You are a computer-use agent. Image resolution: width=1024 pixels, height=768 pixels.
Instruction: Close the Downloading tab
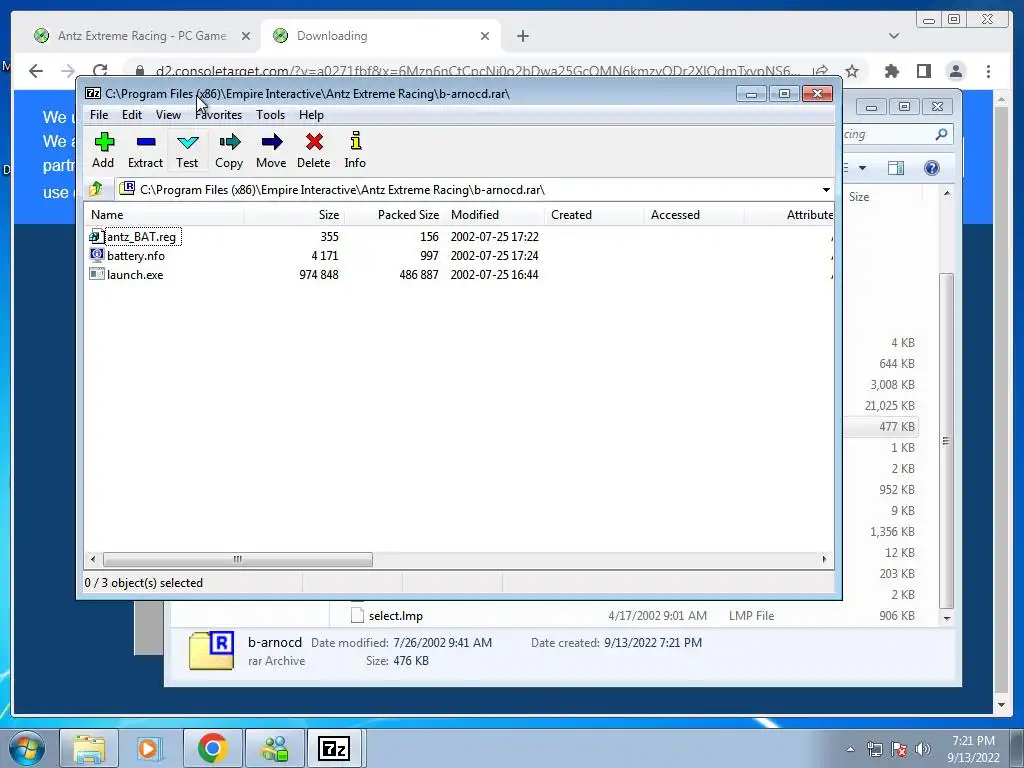coord(485,36)
